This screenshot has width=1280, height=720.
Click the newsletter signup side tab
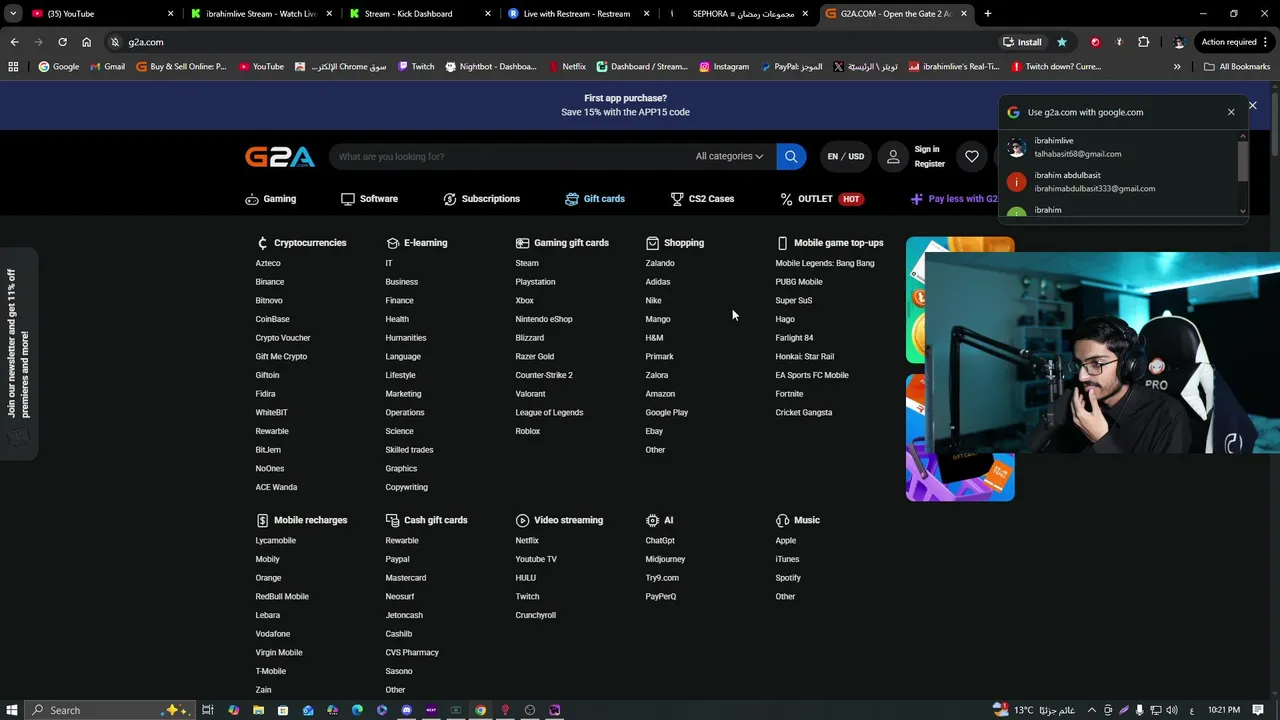pos(18,352)
